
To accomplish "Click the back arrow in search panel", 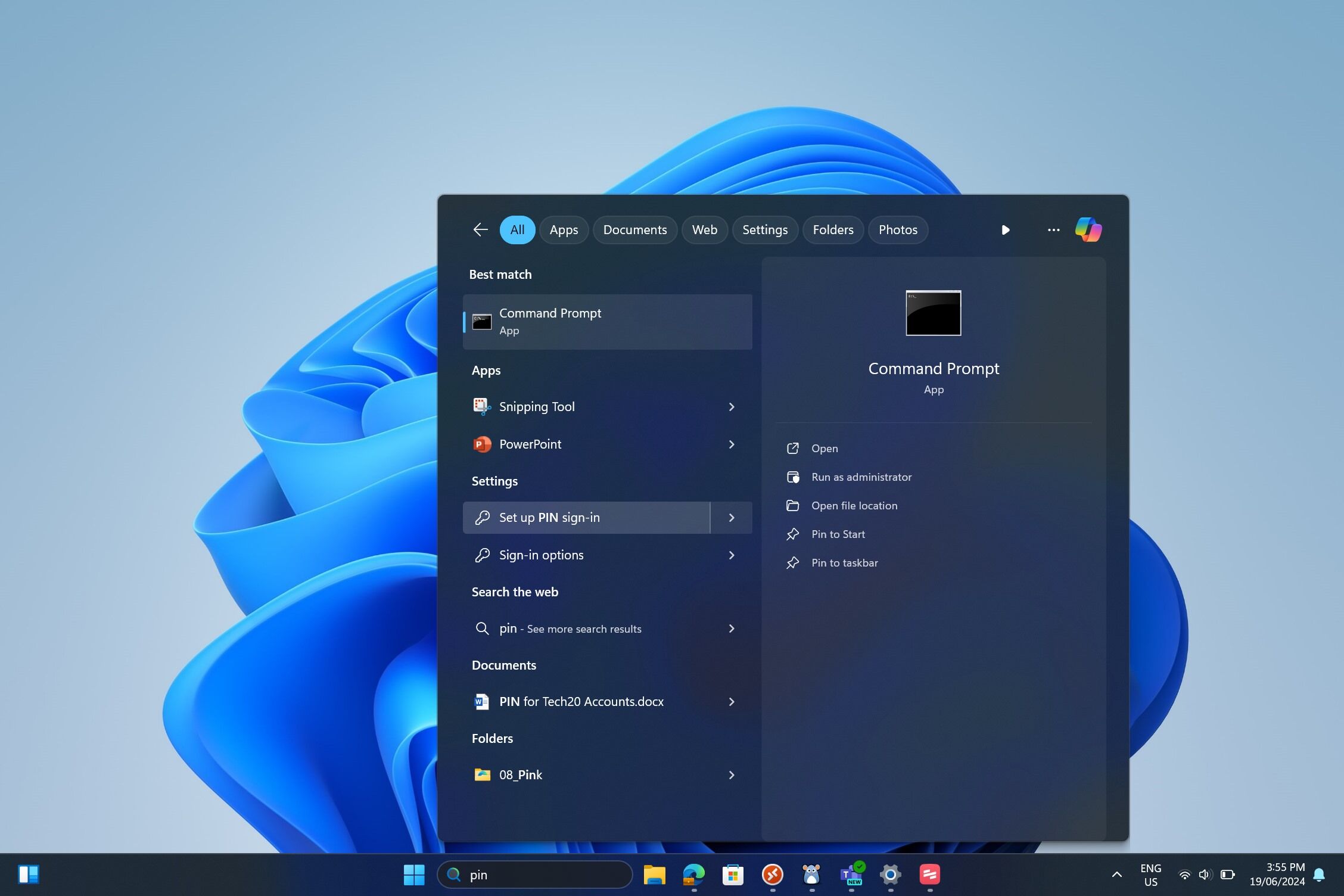I will tap(480, 230).
